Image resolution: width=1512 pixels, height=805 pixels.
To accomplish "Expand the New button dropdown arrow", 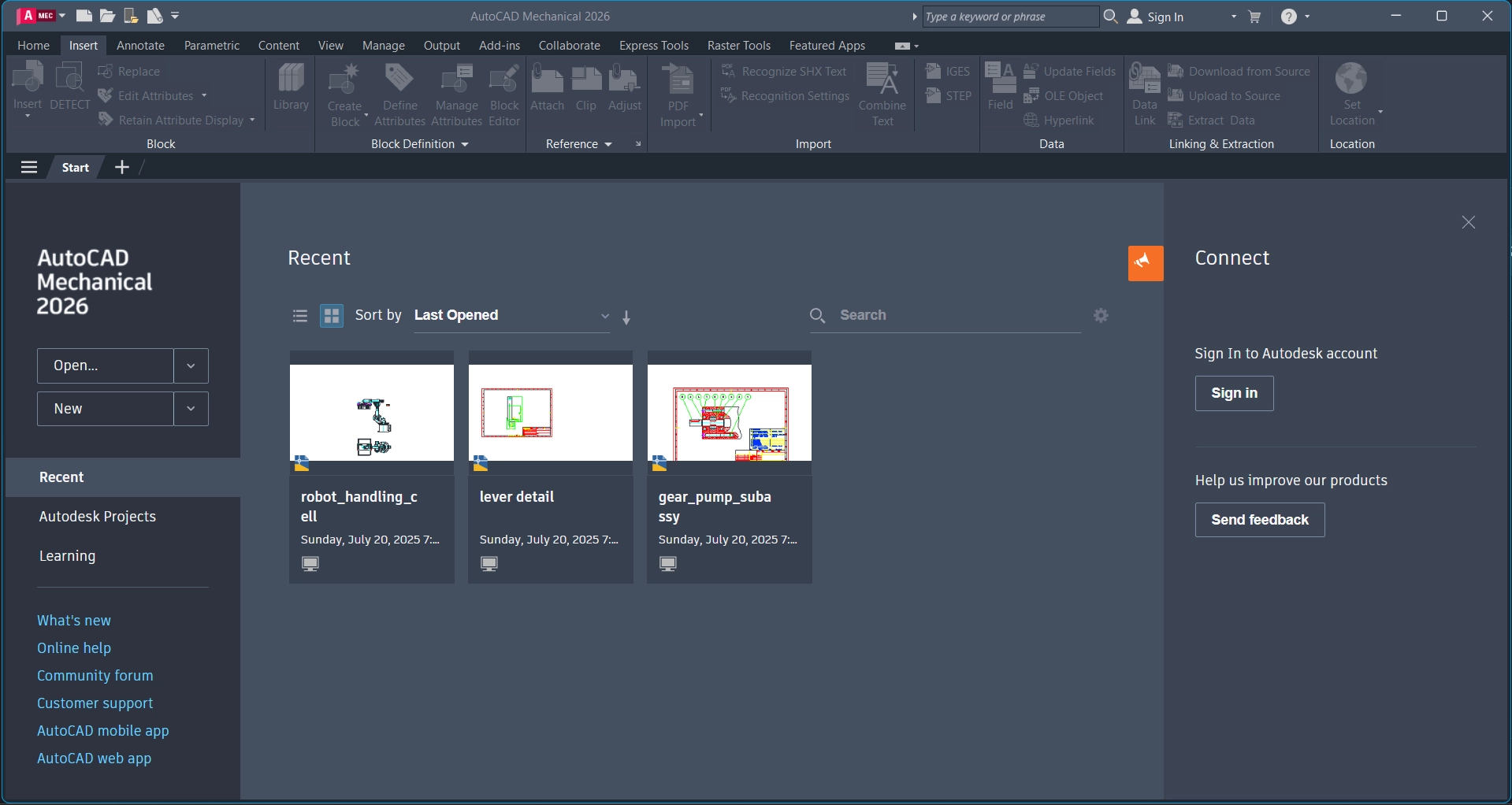I will (191, 409).
